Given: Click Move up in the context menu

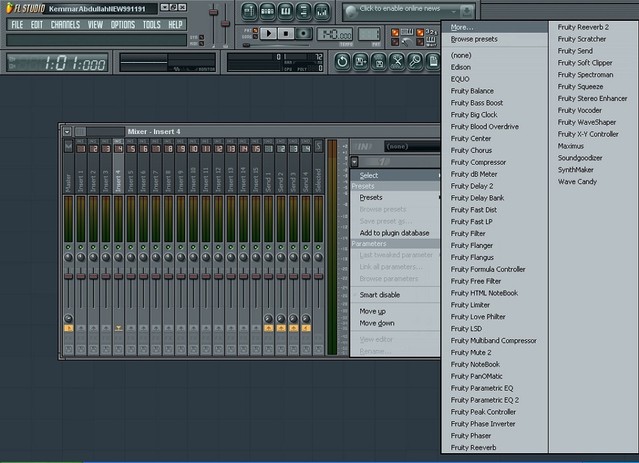Looking at the screenshot, I should point(395,311).
